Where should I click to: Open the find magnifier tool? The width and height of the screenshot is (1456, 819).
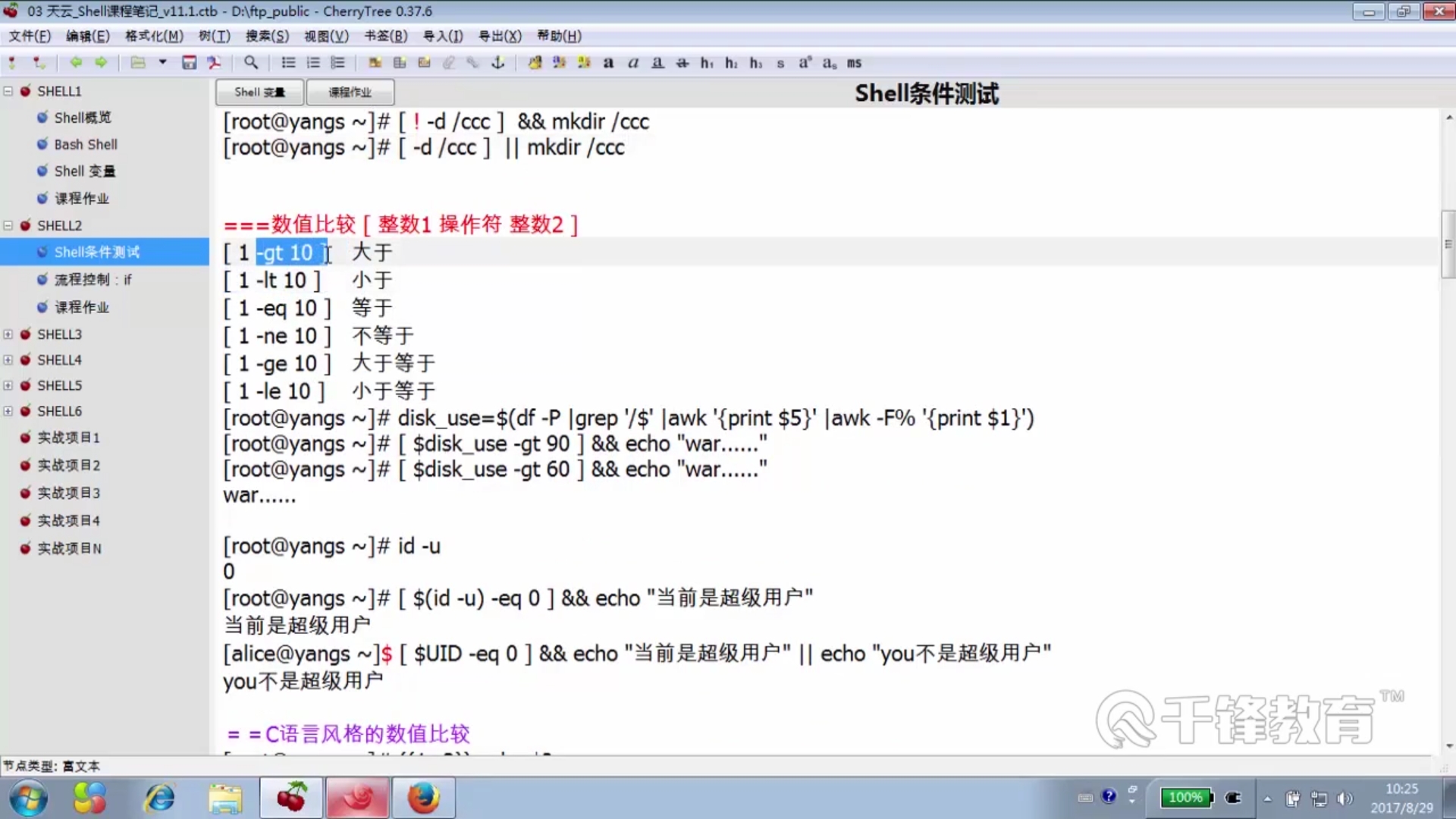251,63
